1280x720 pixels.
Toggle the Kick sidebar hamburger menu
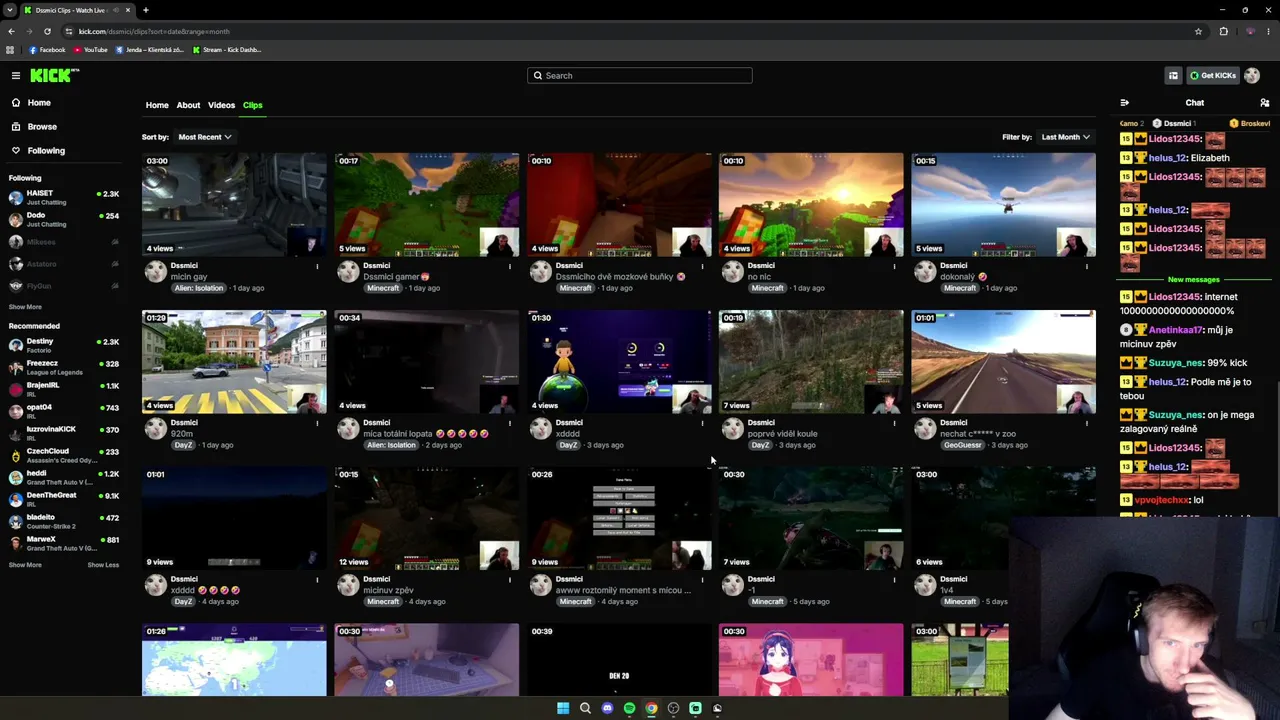[x=16, y=76]
